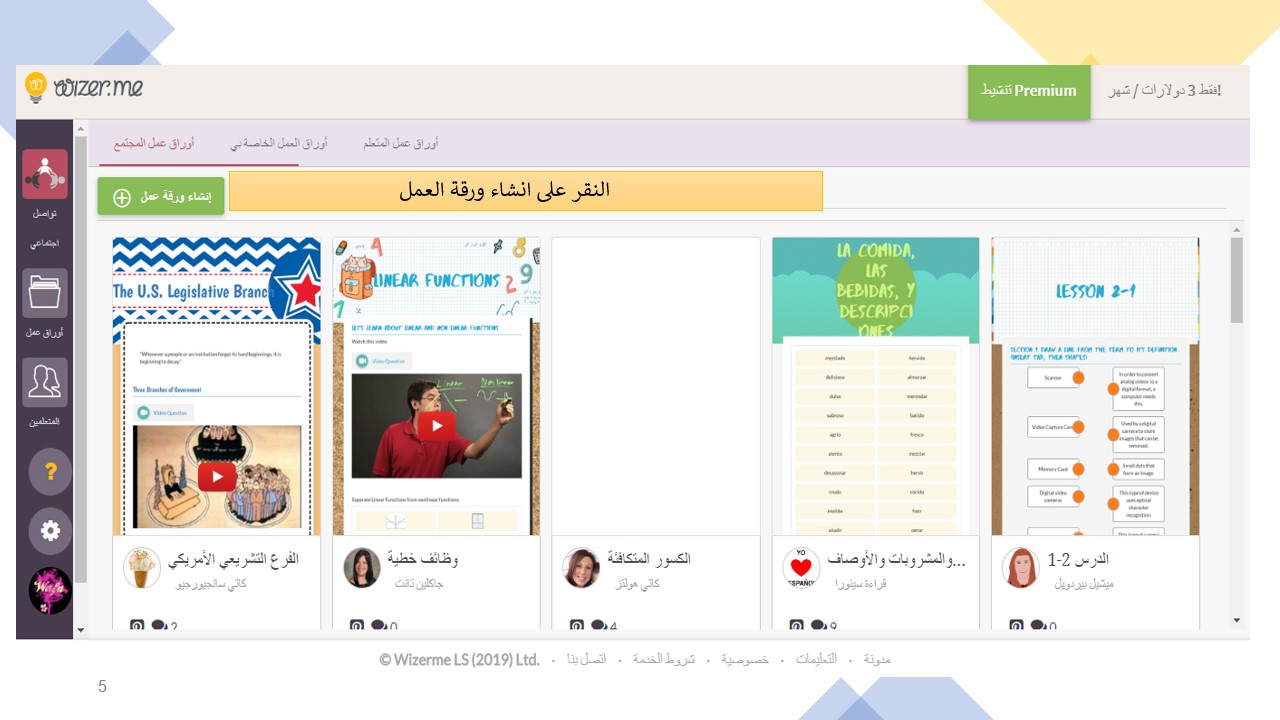
Task: Open the learners icon in sidebar
Action: pos(45,382)
